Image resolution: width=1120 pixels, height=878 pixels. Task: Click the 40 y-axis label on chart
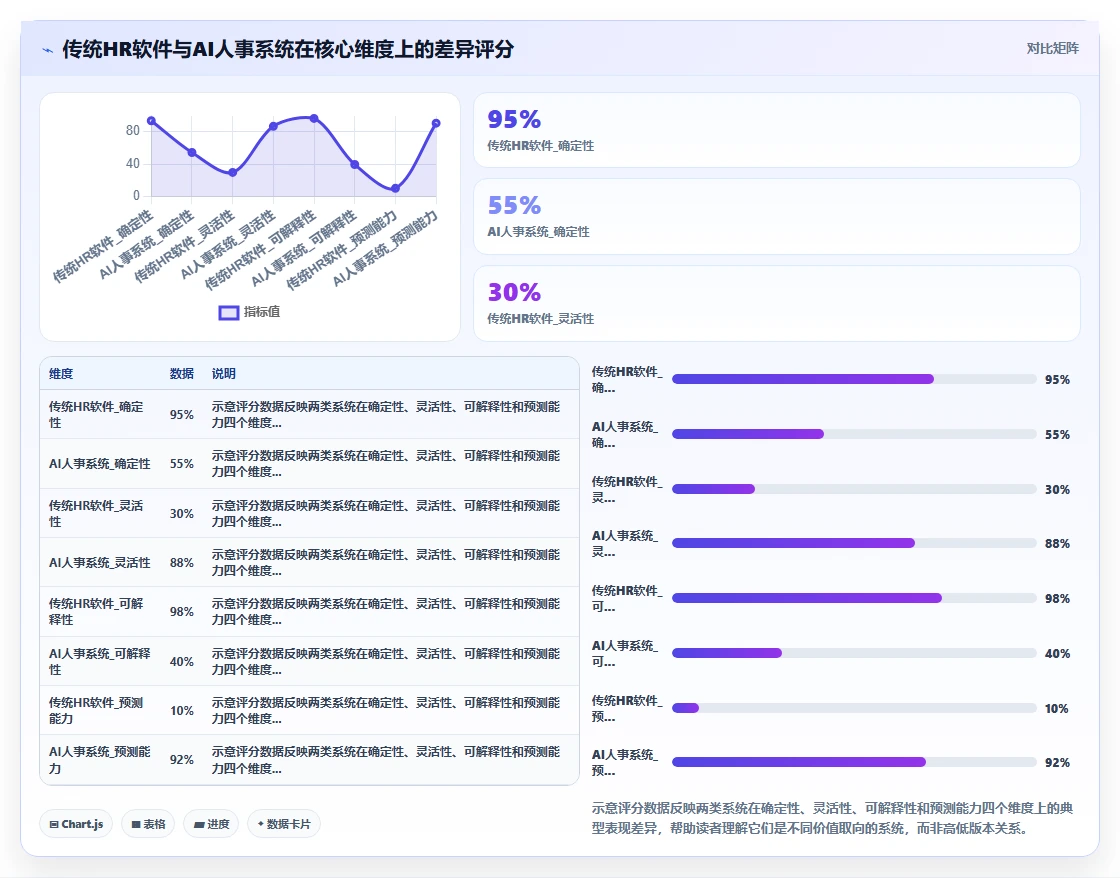(x=133, y=163)
